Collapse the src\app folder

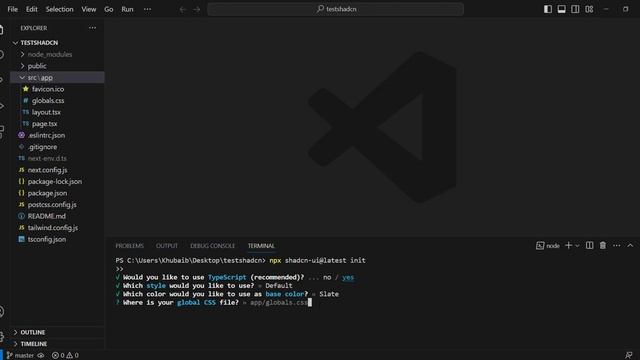click(57, 78)
